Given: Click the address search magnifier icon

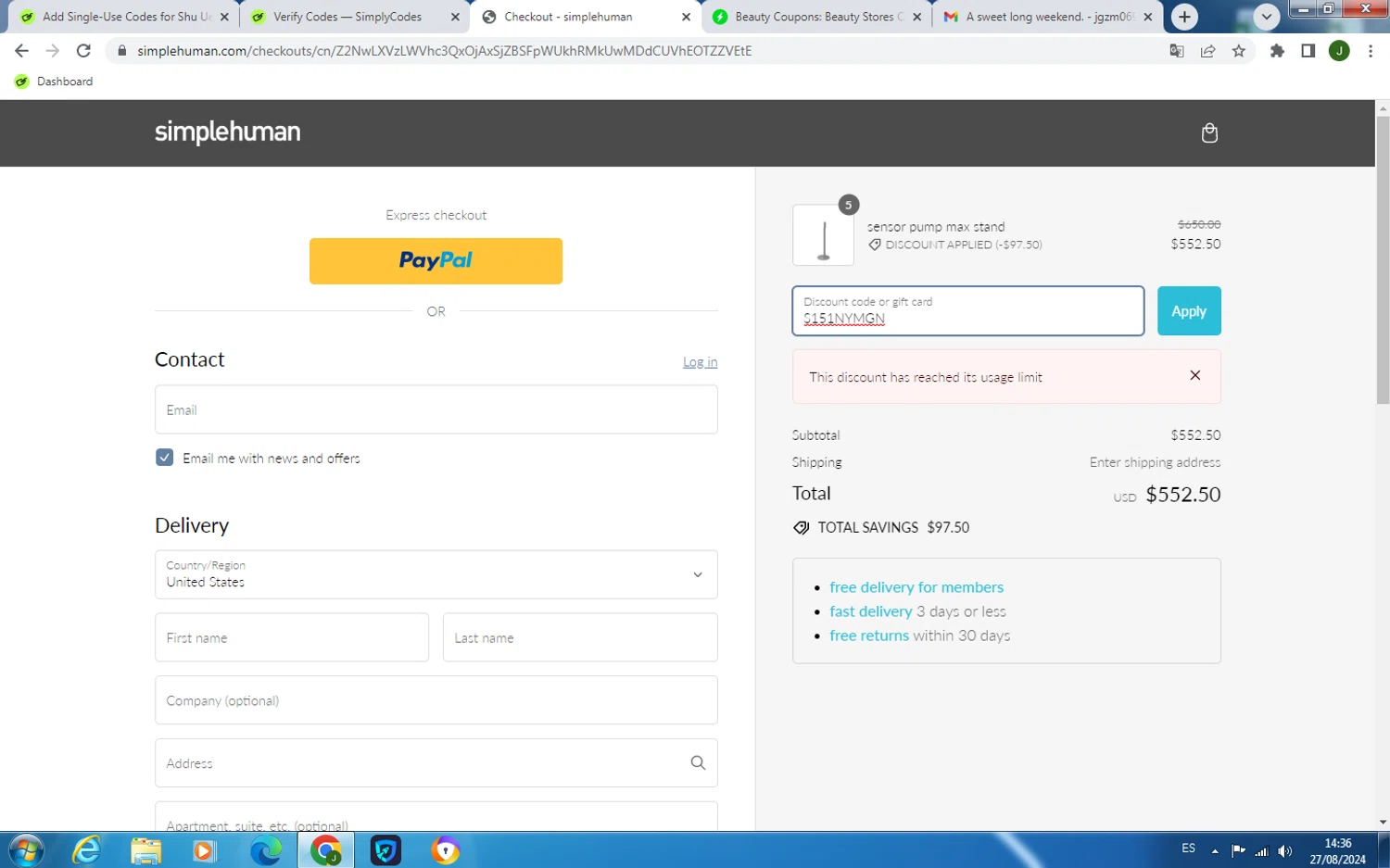Looking at the screenshot, I should click(x=698, y=762).
